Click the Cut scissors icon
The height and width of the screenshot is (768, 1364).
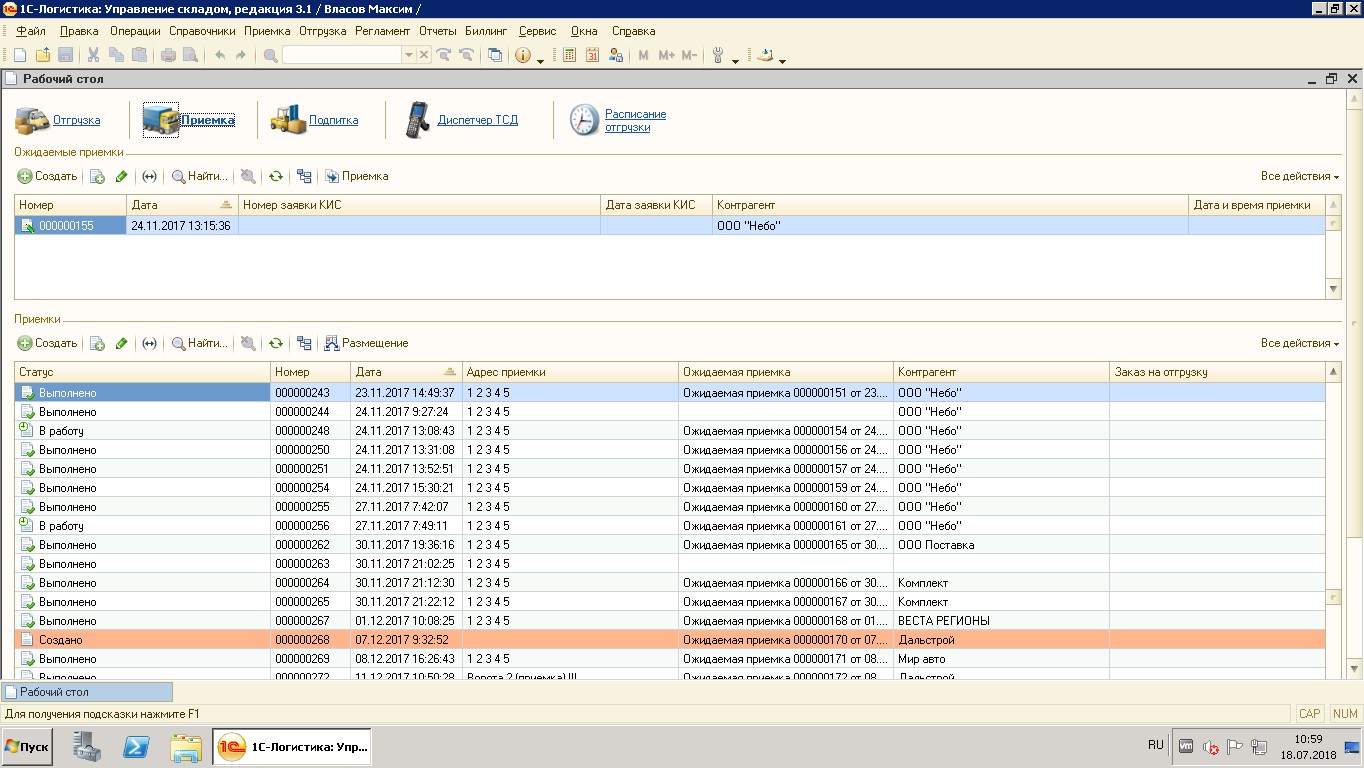pos(93,55)
